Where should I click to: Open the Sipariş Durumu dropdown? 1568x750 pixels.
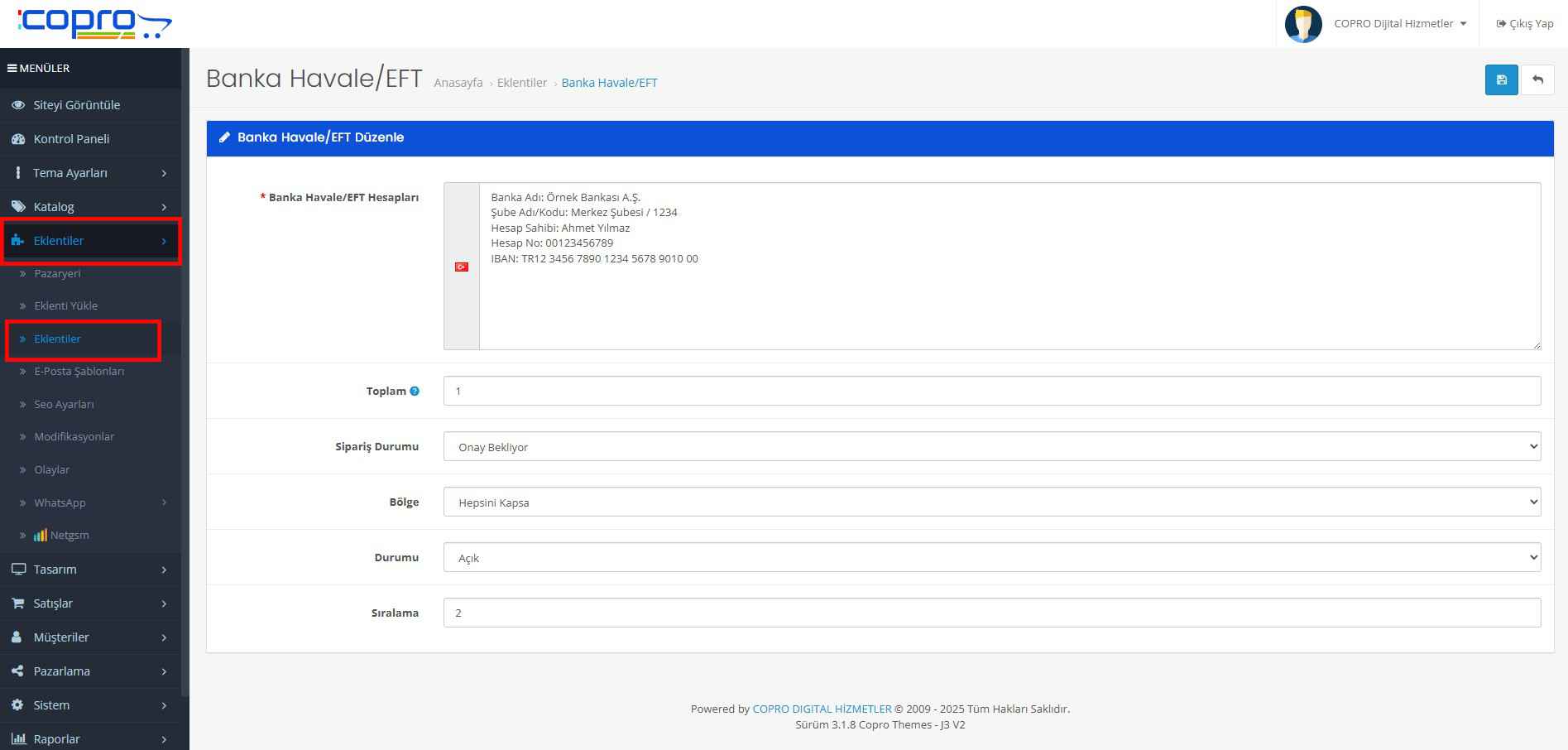tap(991, 447)
